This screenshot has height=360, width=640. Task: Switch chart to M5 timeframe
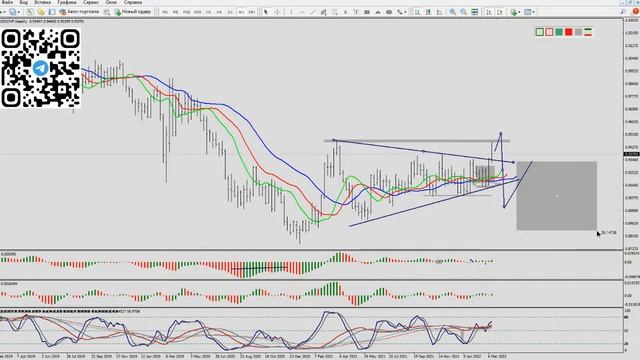[x=176, y=12]
